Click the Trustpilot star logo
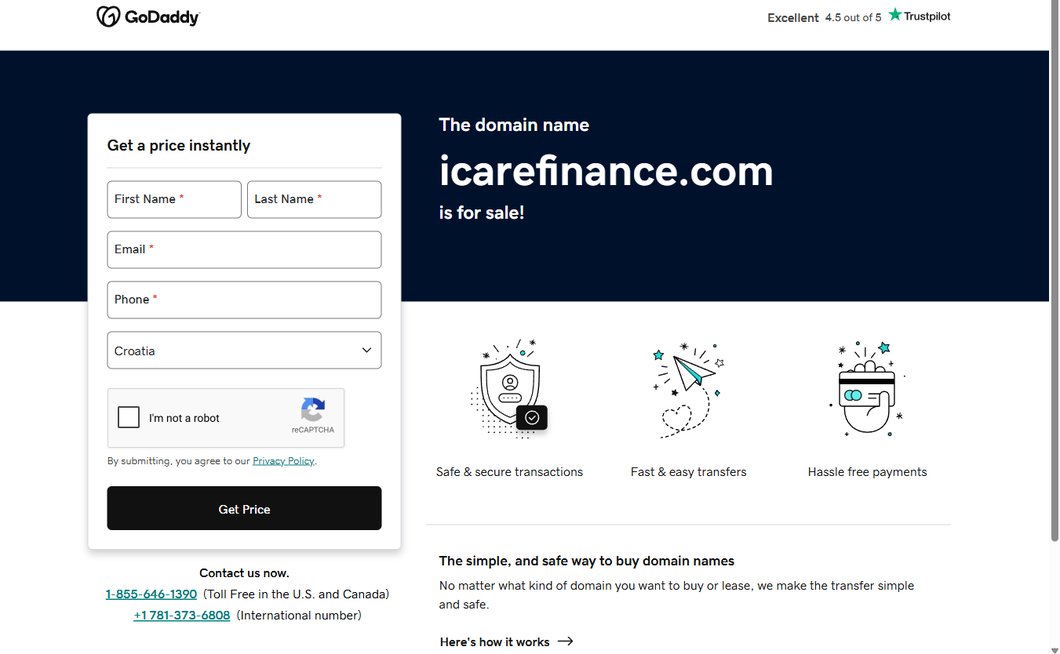This screenshot has height=654, width=1060. (895, 14)
